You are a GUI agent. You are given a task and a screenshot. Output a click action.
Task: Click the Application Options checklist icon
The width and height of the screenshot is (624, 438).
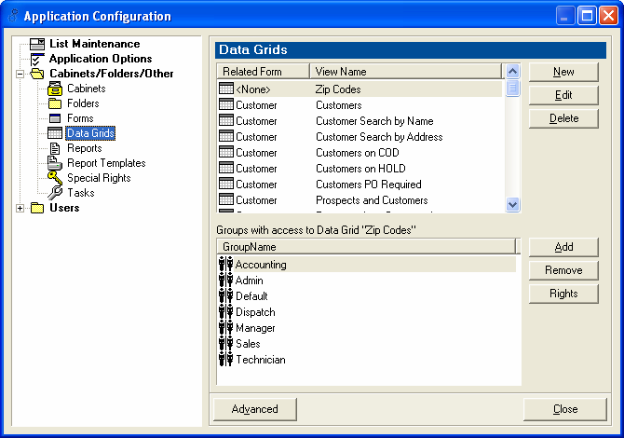point(37,59)
